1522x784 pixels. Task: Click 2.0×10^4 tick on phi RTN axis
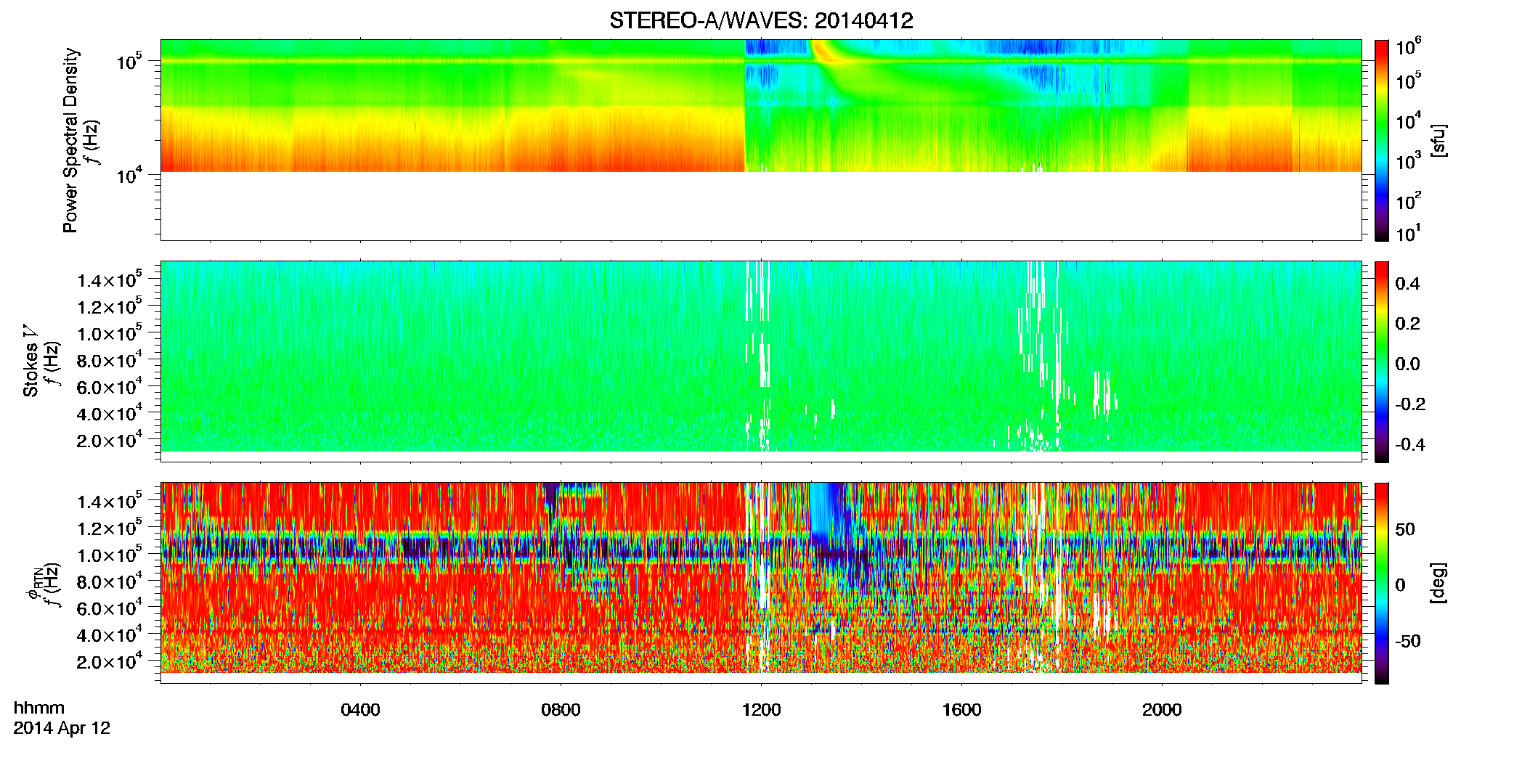pyautogui.click(x=110, y=661)
